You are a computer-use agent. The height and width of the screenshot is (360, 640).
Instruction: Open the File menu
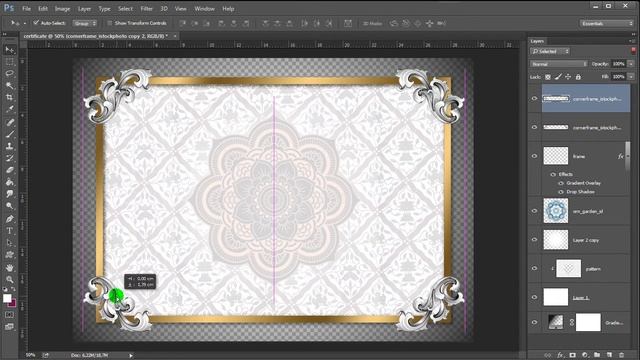click(x=27, y=9)
